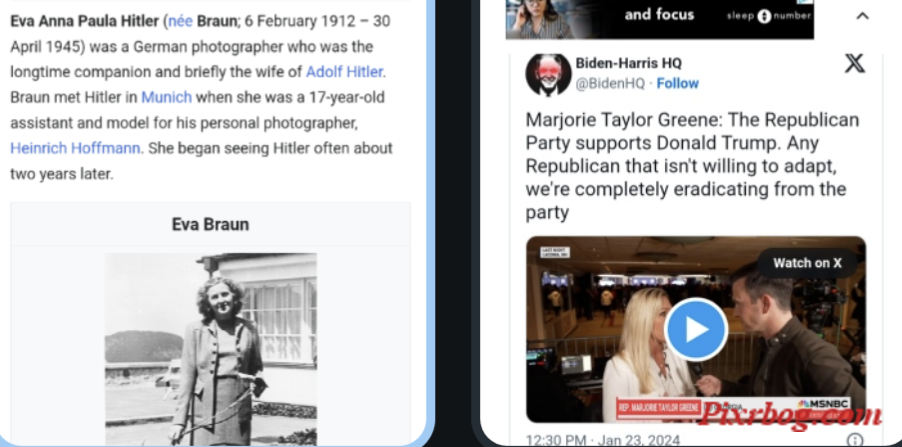Click the X logo on the tweet

854,63
